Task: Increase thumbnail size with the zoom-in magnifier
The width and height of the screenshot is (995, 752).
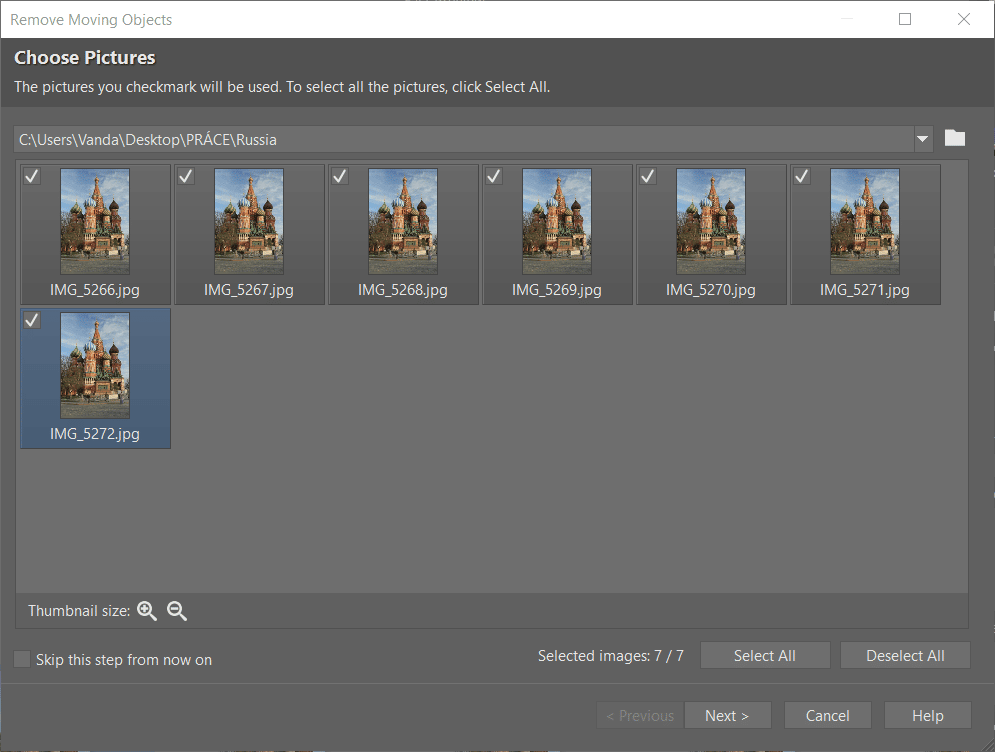Action: (147, 610)
